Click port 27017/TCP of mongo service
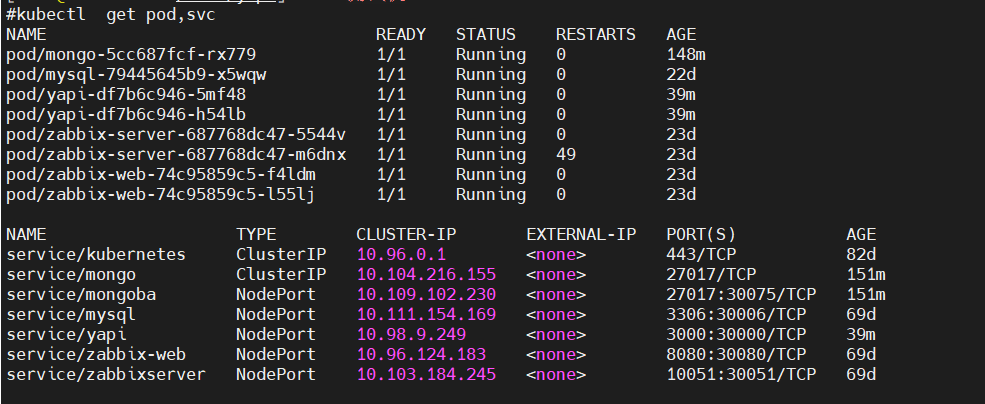985x404 pixels. 710,275
